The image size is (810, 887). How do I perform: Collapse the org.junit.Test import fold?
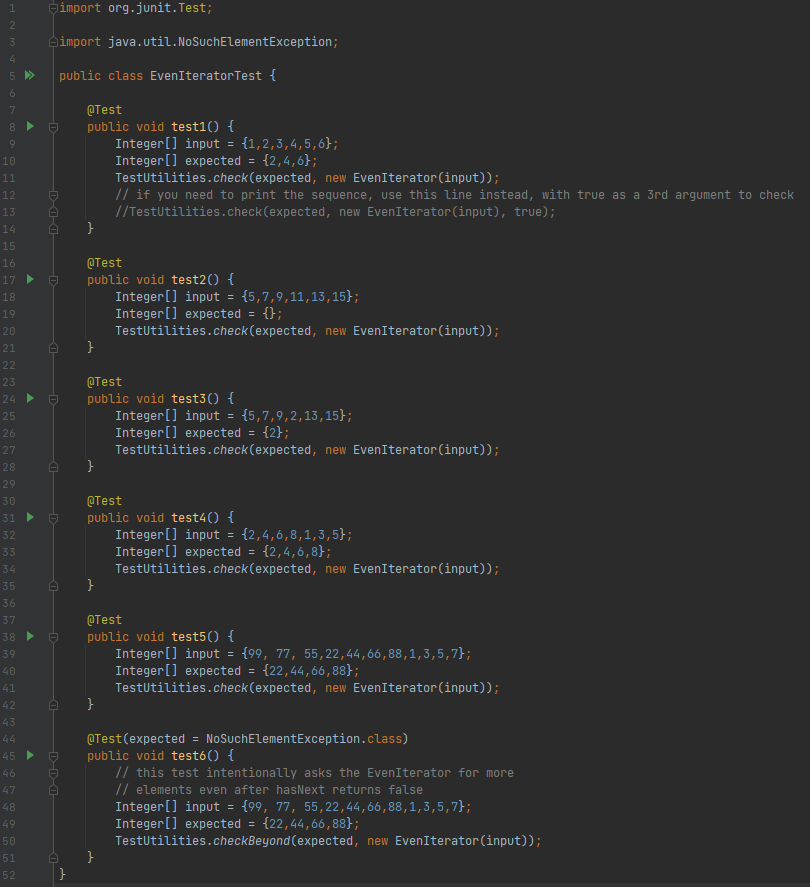[x=52, y=8]
